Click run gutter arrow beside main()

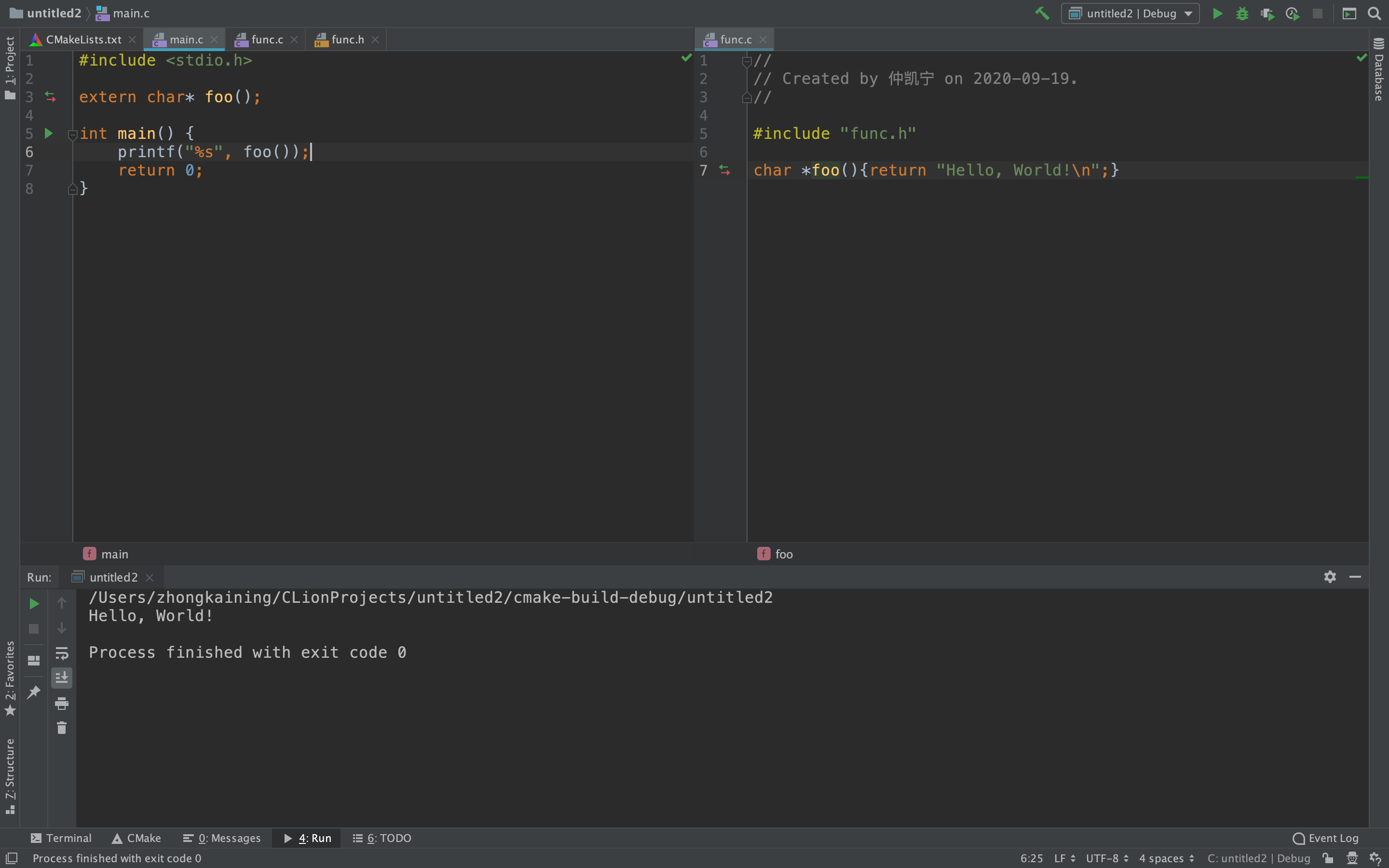coord(49,133)
